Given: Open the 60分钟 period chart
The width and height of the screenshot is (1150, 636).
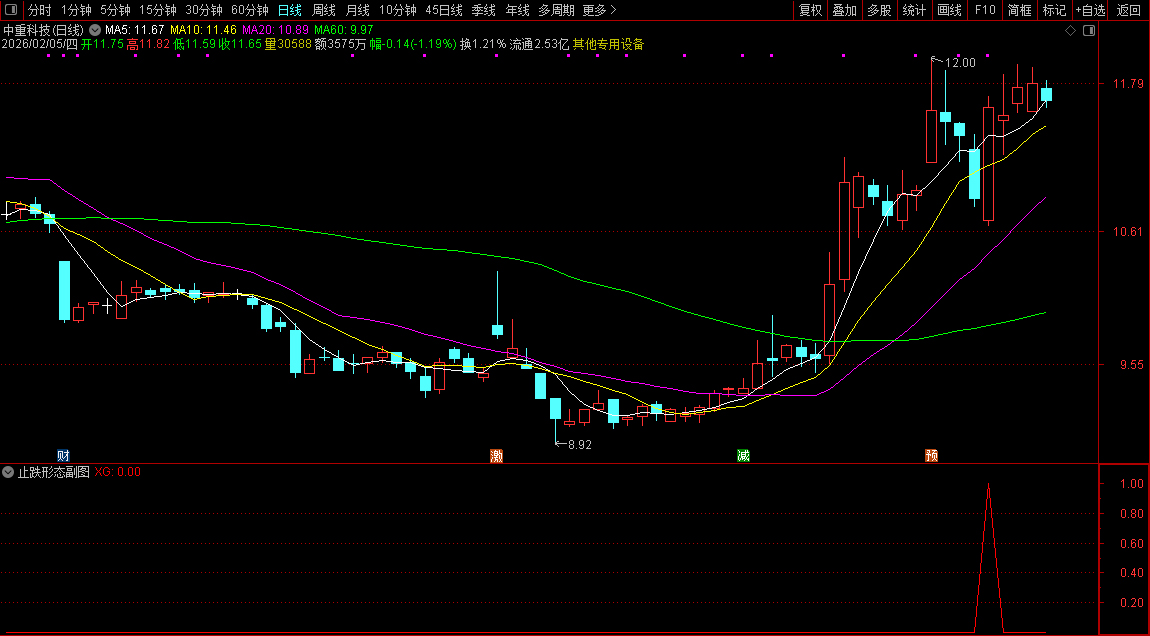Looking at the screenshot, I should tap(250, 10).
